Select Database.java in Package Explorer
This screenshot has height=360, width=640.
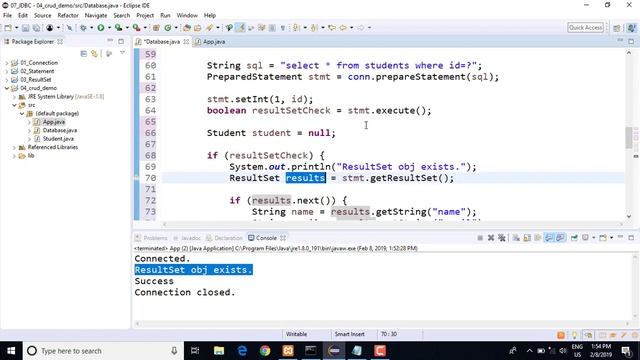coord(60,130)
